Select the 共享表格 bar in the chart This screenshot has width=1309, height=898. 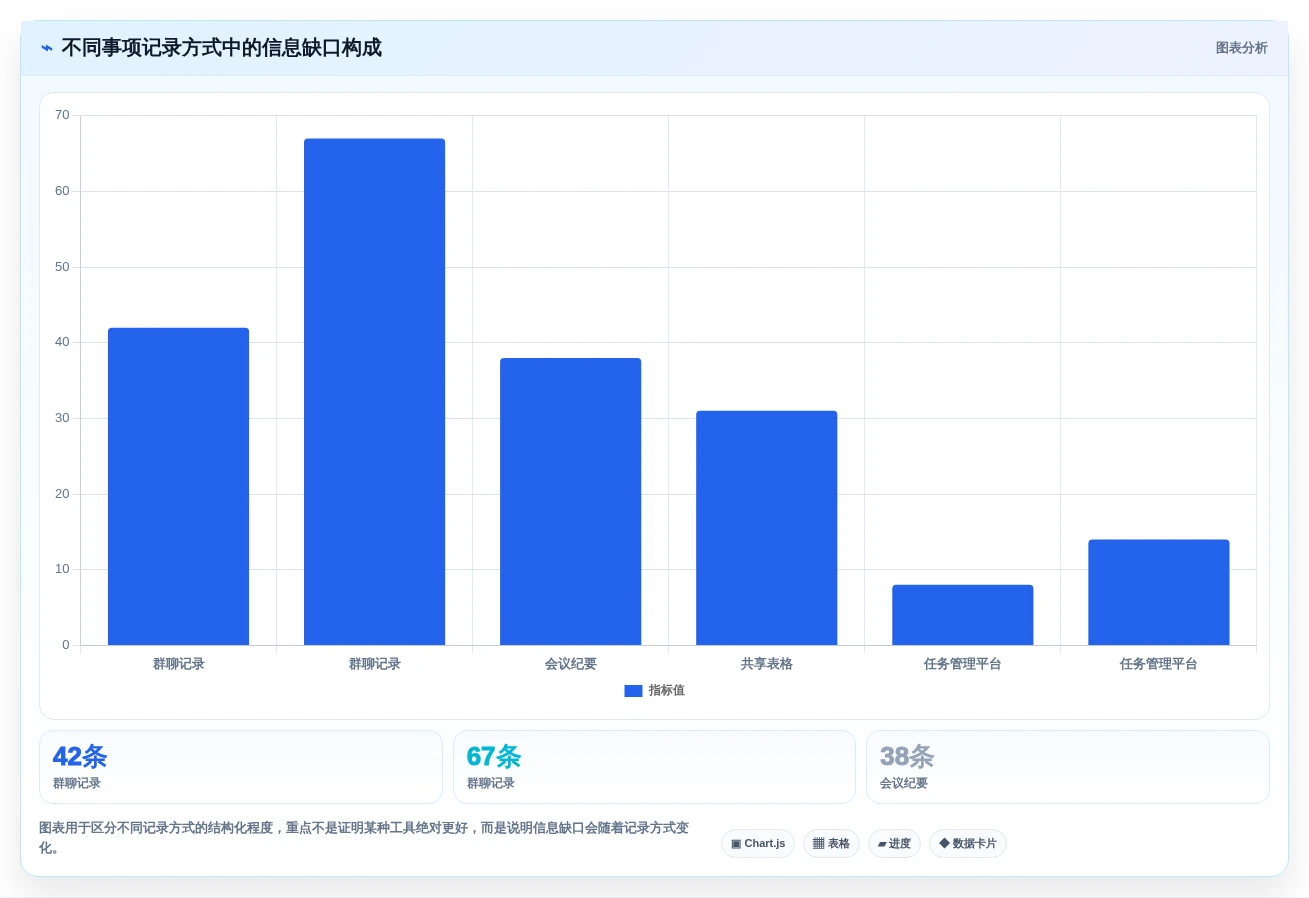[x=766, y=528]
